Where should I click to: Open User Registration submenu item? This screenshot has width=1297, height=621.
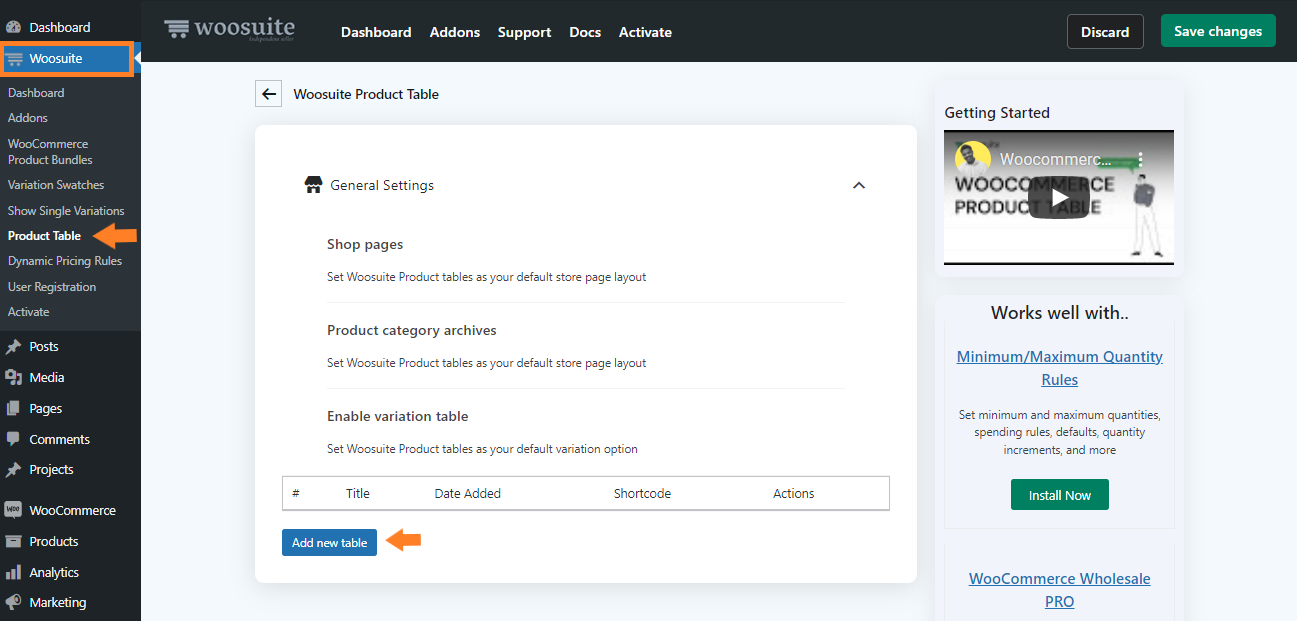52,287
